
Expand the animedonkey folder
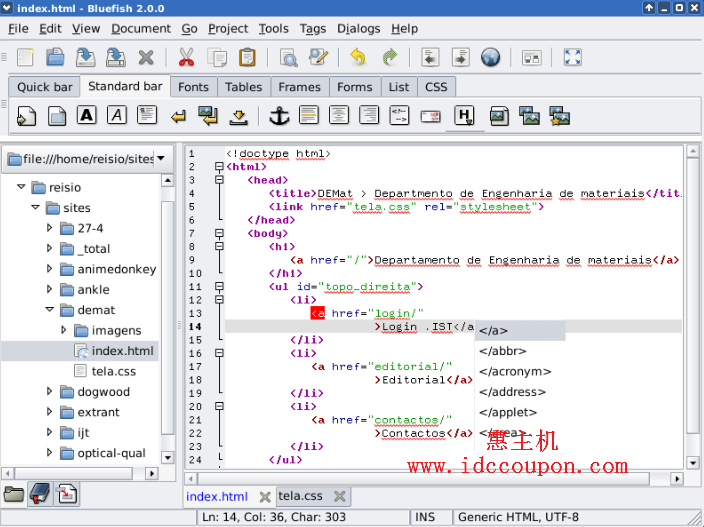pyautogui.click(x=49, y=268)
